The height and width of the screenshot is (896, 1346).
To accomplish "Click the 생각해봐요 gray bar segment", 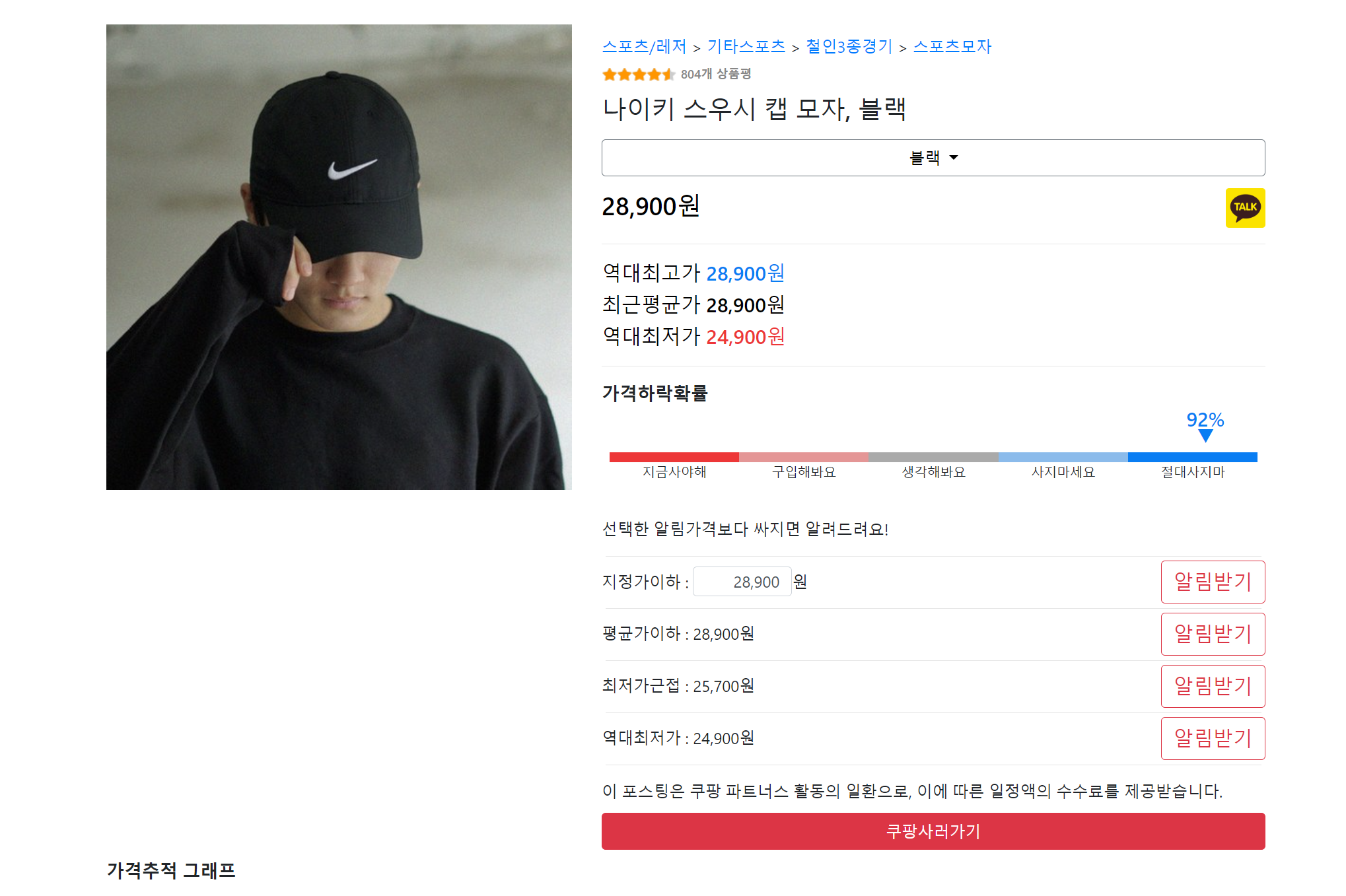I will click(933, 457).
